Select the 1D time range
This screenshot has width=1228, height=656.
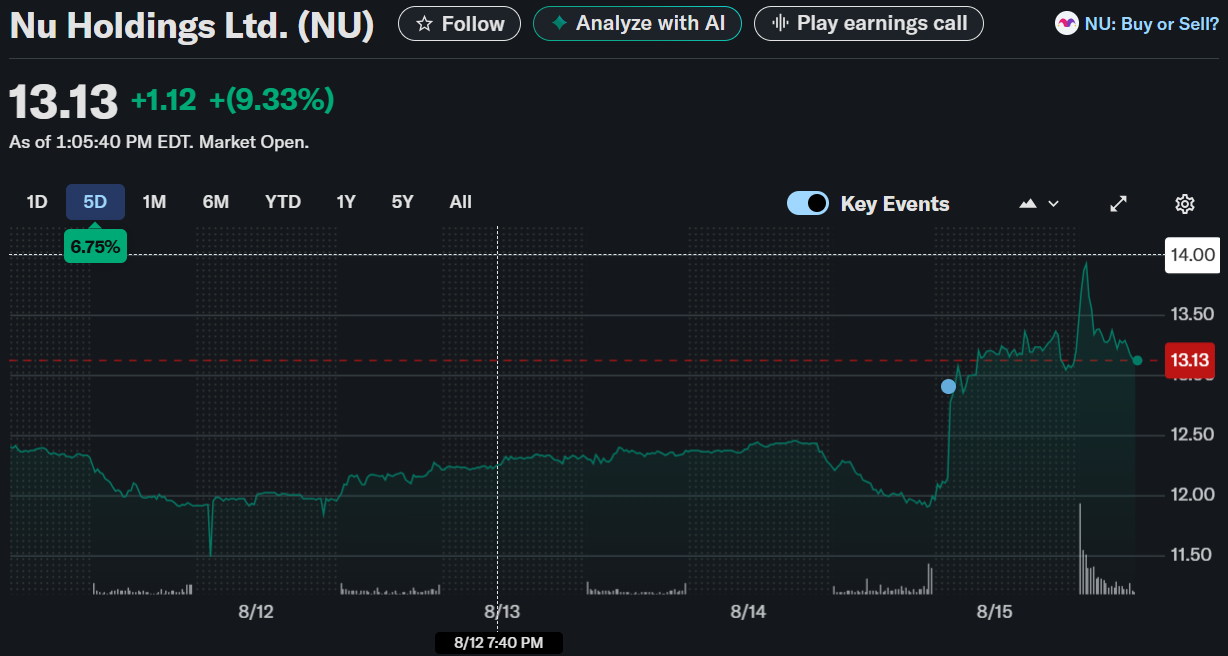coord(37,202)
